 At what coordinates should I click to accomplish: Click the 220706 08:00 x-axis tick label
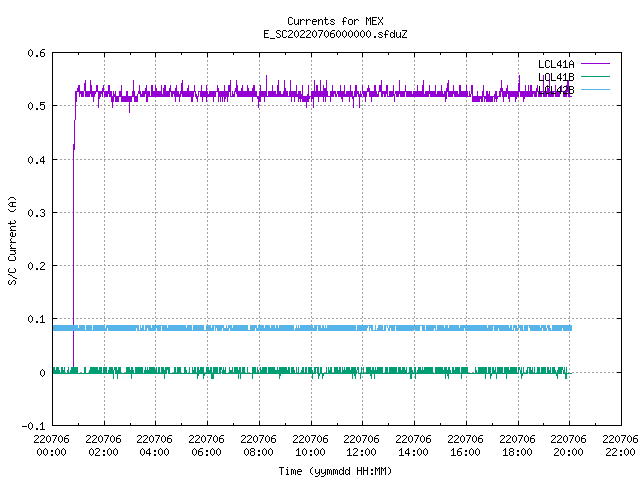258,446
